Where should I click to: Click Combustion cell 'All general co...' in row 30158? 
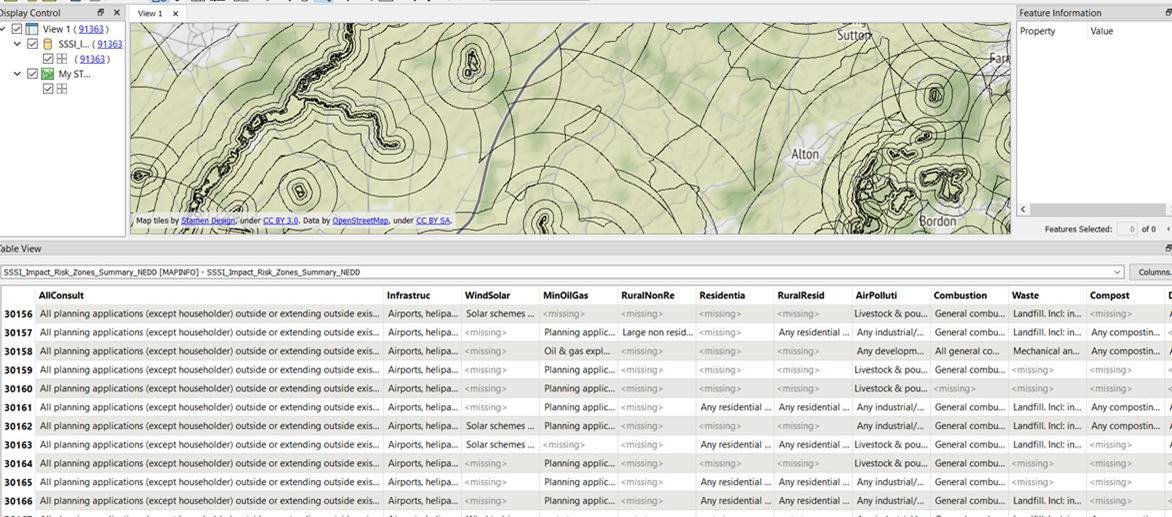tap(969, 351)
